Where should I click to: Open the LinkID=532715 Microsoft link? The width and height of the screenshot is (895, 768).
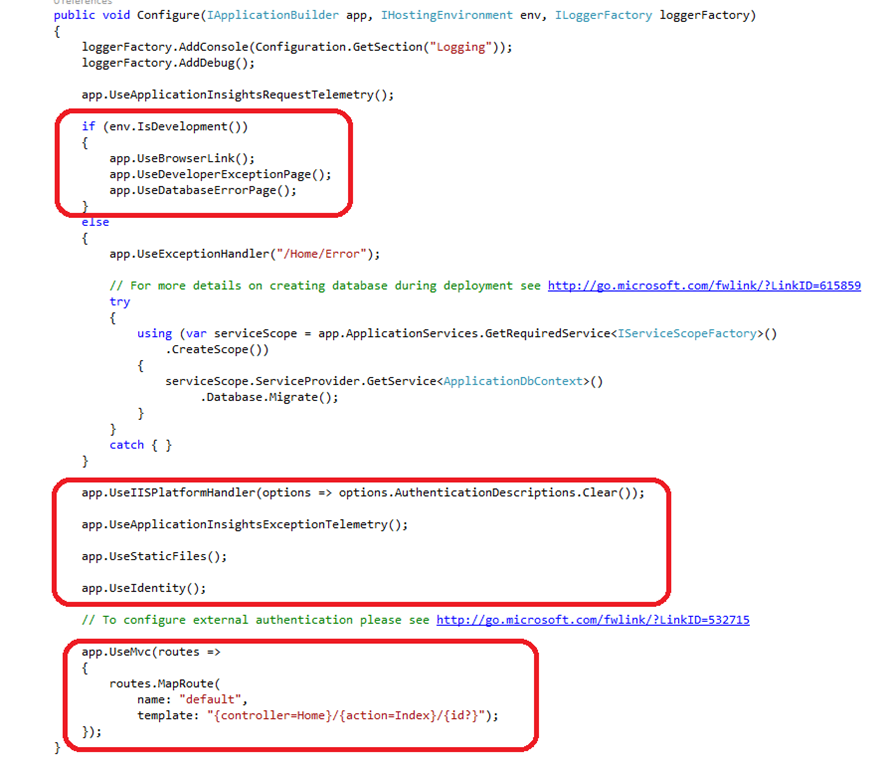pyautogui.click(x=593, y=620)
